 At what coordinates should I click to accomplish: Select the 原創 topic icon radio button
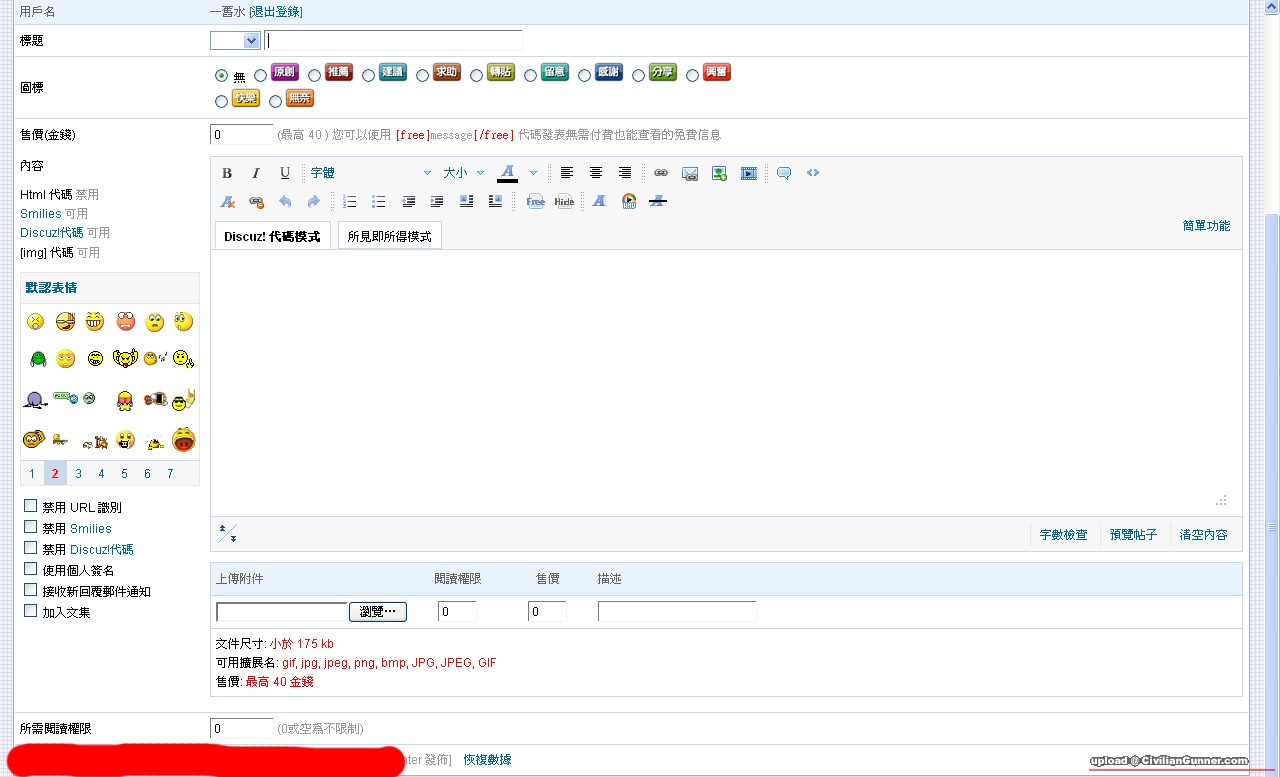pos(261,75)
